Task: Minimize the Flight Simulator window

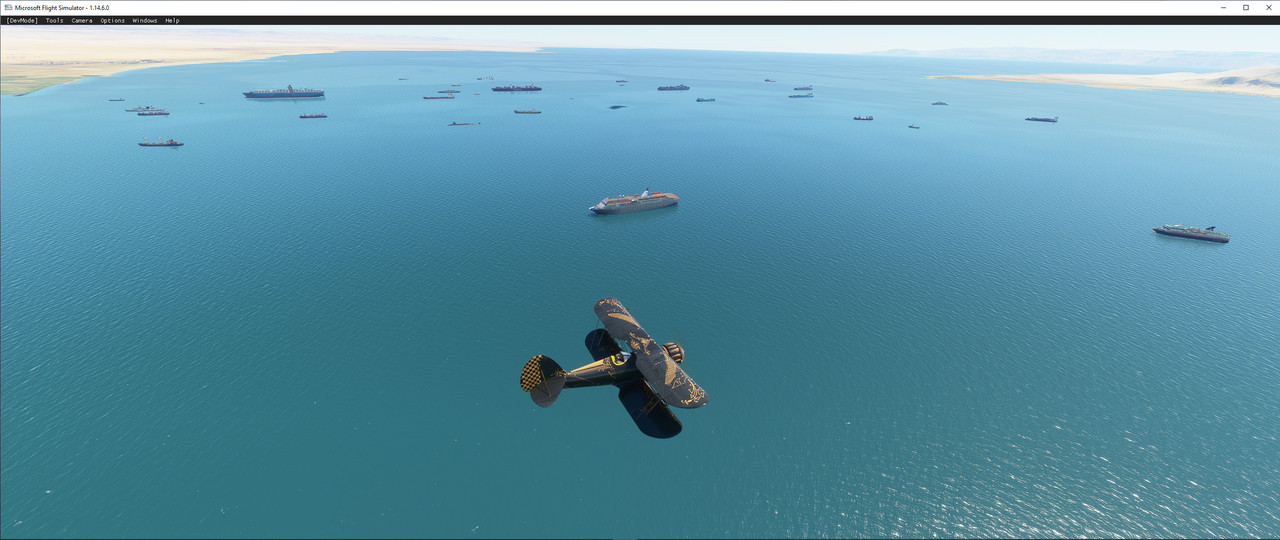Action: [1224, 7]
